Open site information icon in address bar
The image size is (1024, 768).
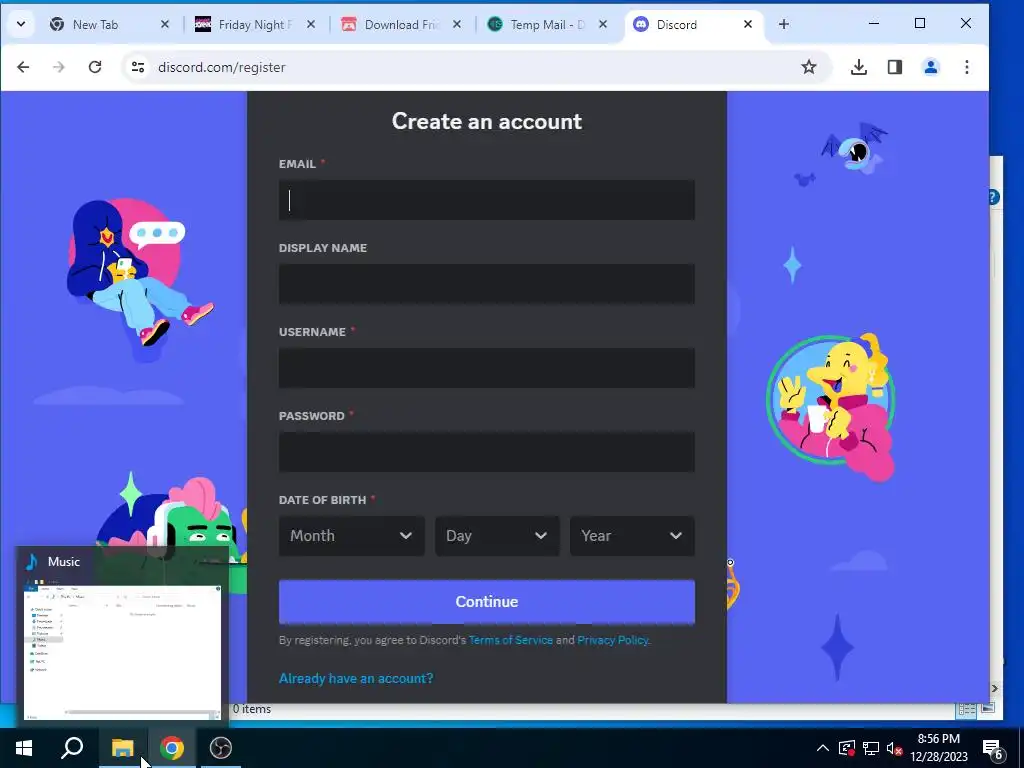[138, 67]
